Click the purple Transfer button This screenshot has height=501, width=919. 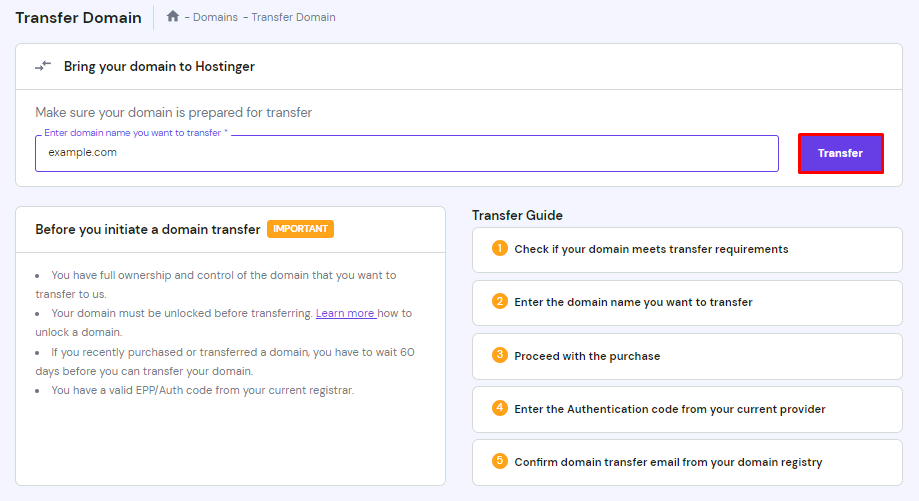click(x=840, y=154)
